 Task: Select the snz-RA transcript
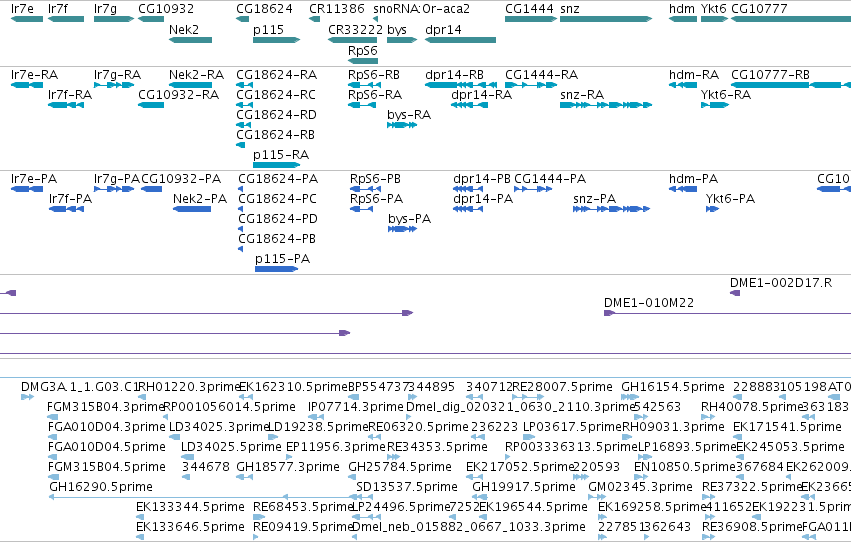[x=606, y=105]
